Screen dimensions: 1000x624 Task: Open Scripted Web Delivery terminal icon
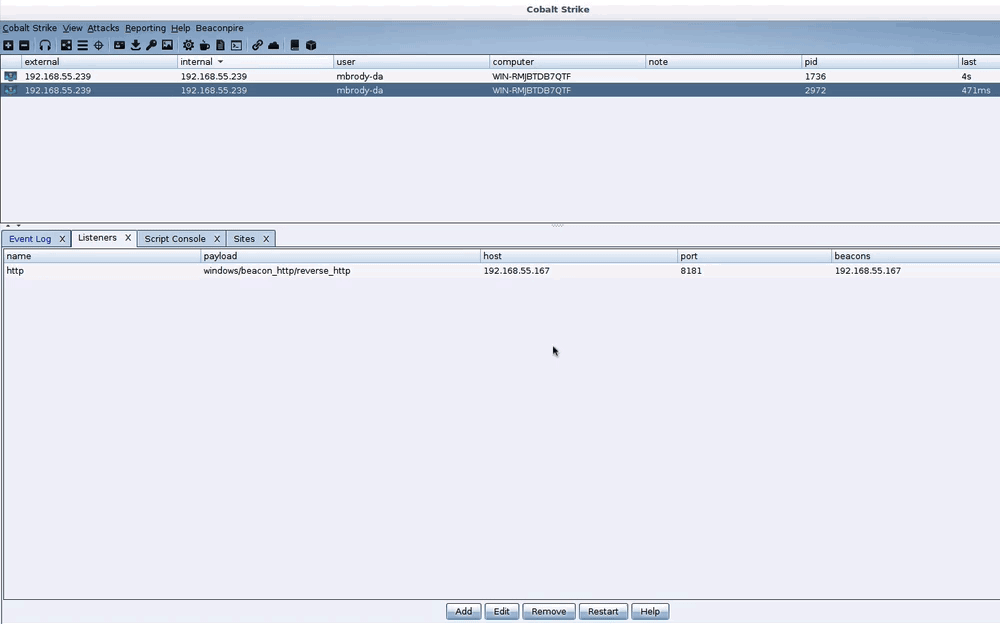[237, 45]
